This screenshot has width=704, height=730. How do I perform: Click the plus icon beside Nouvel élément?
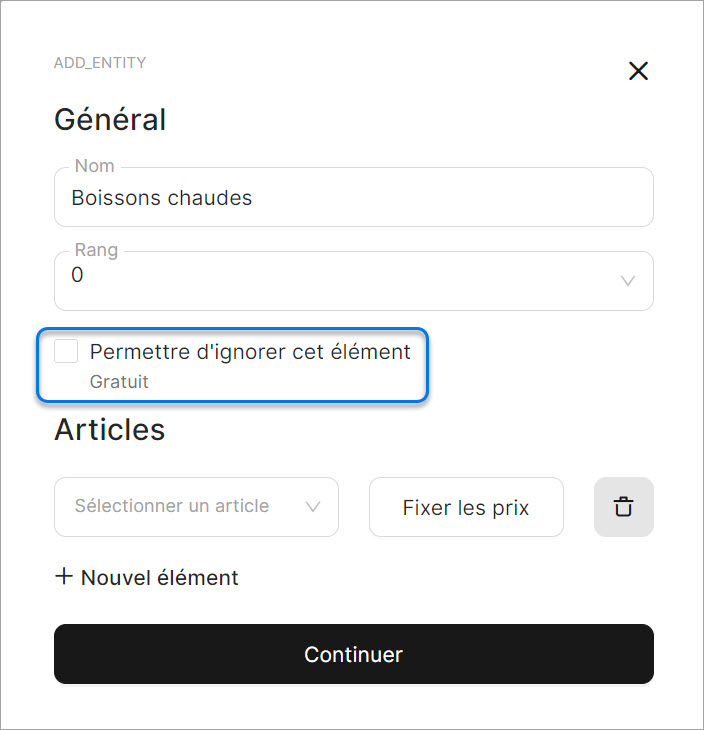point(64,577)
